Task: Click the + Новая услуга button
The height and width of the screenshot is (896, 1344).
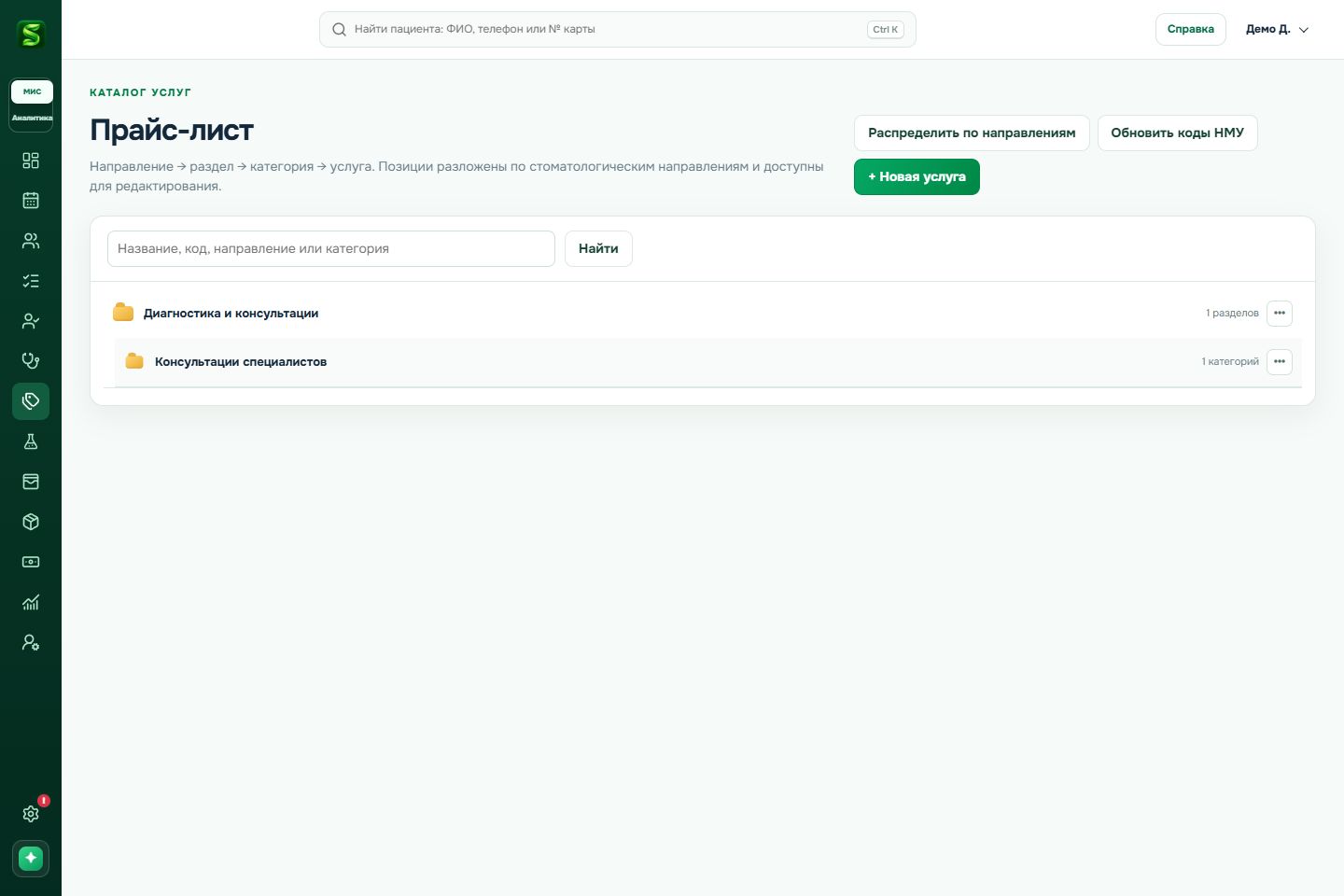Action: (x=917, y=176)
